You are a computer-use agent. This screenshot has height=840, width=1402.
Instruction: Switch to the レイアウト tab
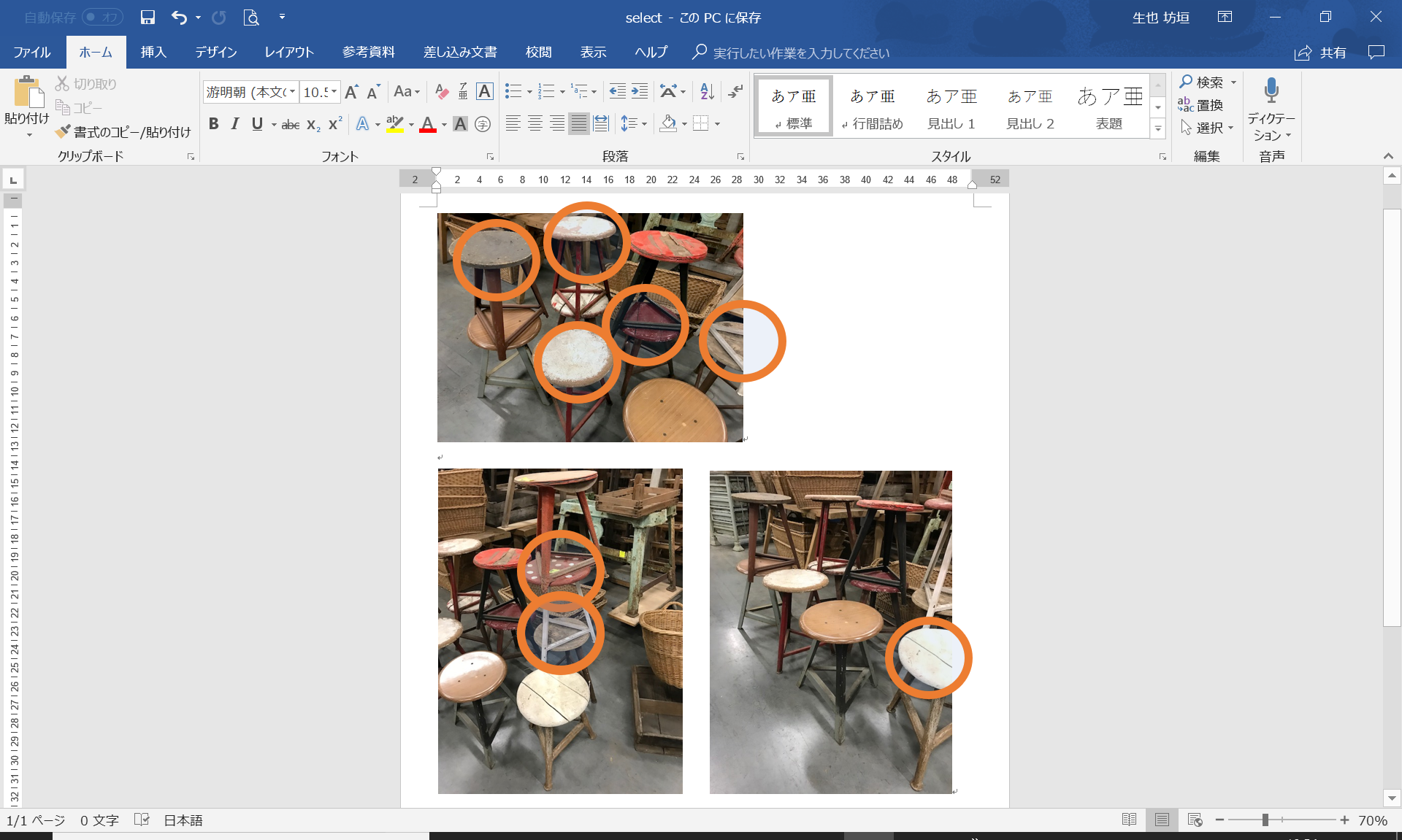click(x=288, y=53)
